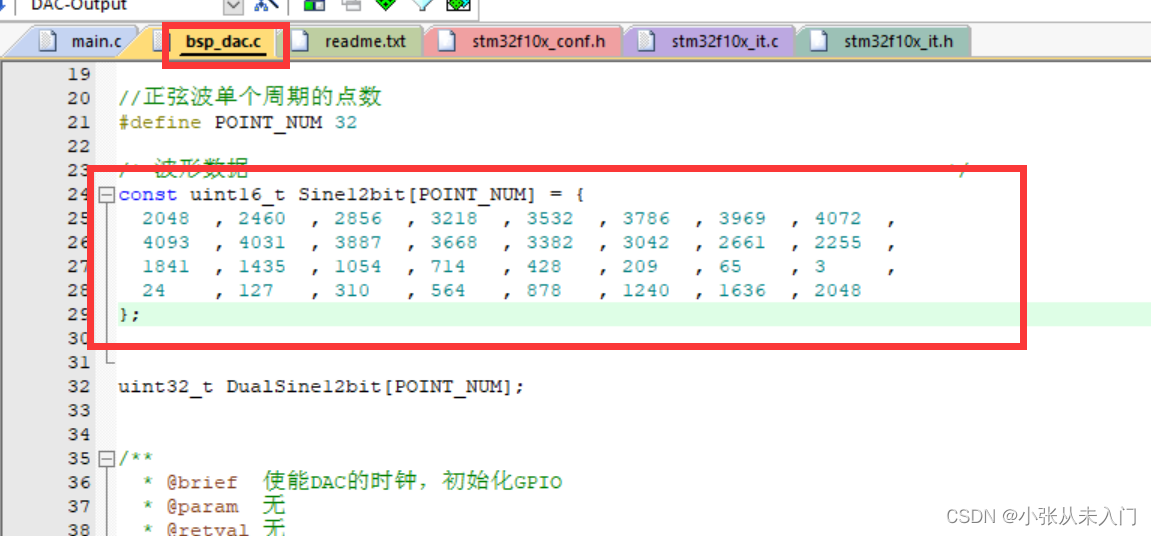Viewport: 1151px width, 536px height.
Task: Click the value 4072 in the array
Action: pyautogui.click(x=838, y=219)
